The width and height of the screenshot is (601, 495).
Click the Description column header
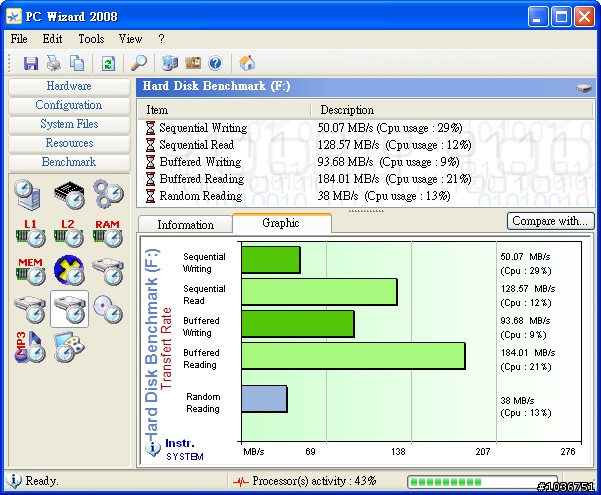pos(452,110)
